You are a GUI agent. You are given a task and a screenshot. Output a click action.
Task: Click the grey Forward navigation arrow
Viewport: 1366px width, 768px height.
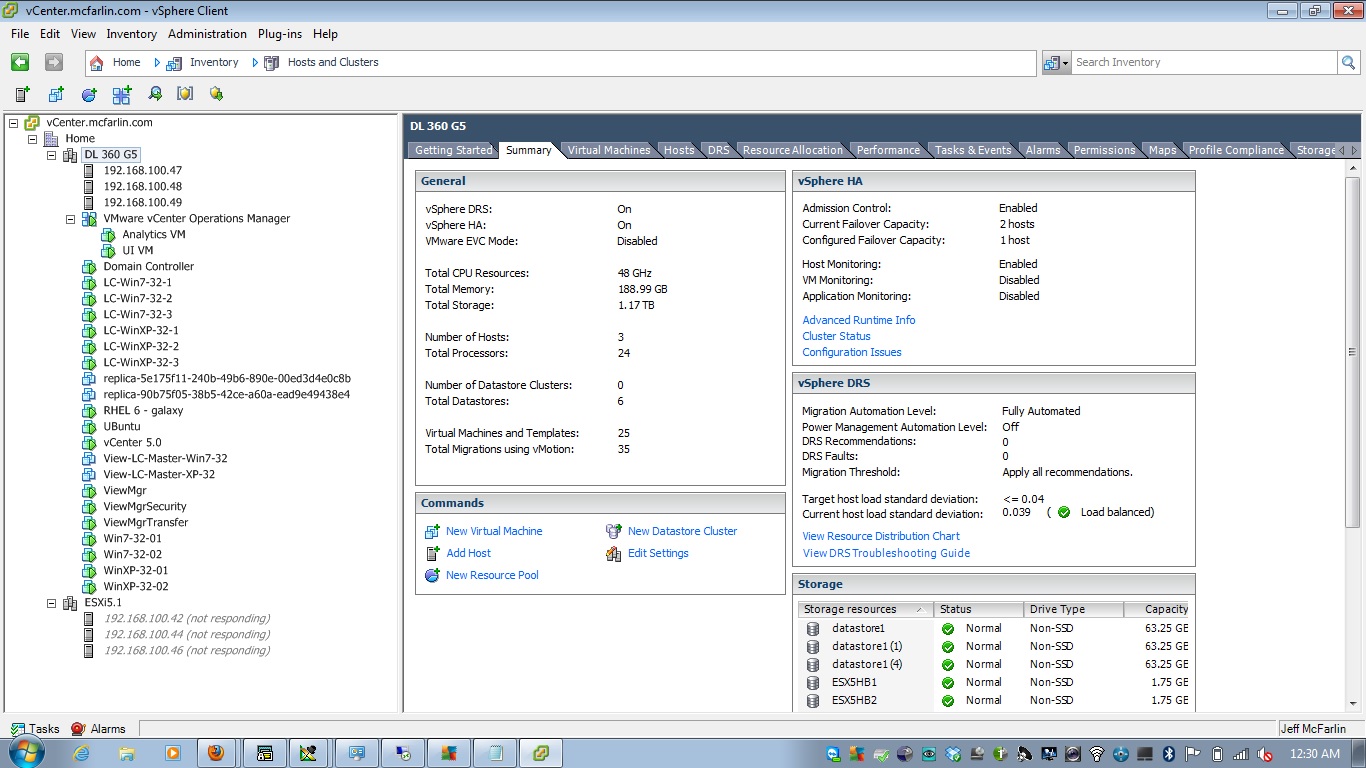tap(54, 62)
